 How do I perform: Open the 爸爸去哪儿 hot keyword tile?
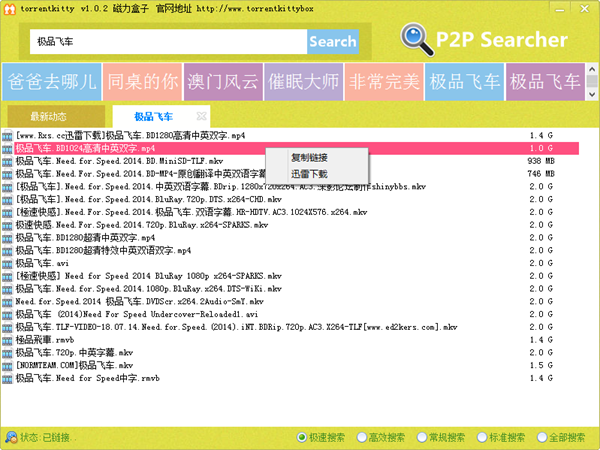coord(52,82)
